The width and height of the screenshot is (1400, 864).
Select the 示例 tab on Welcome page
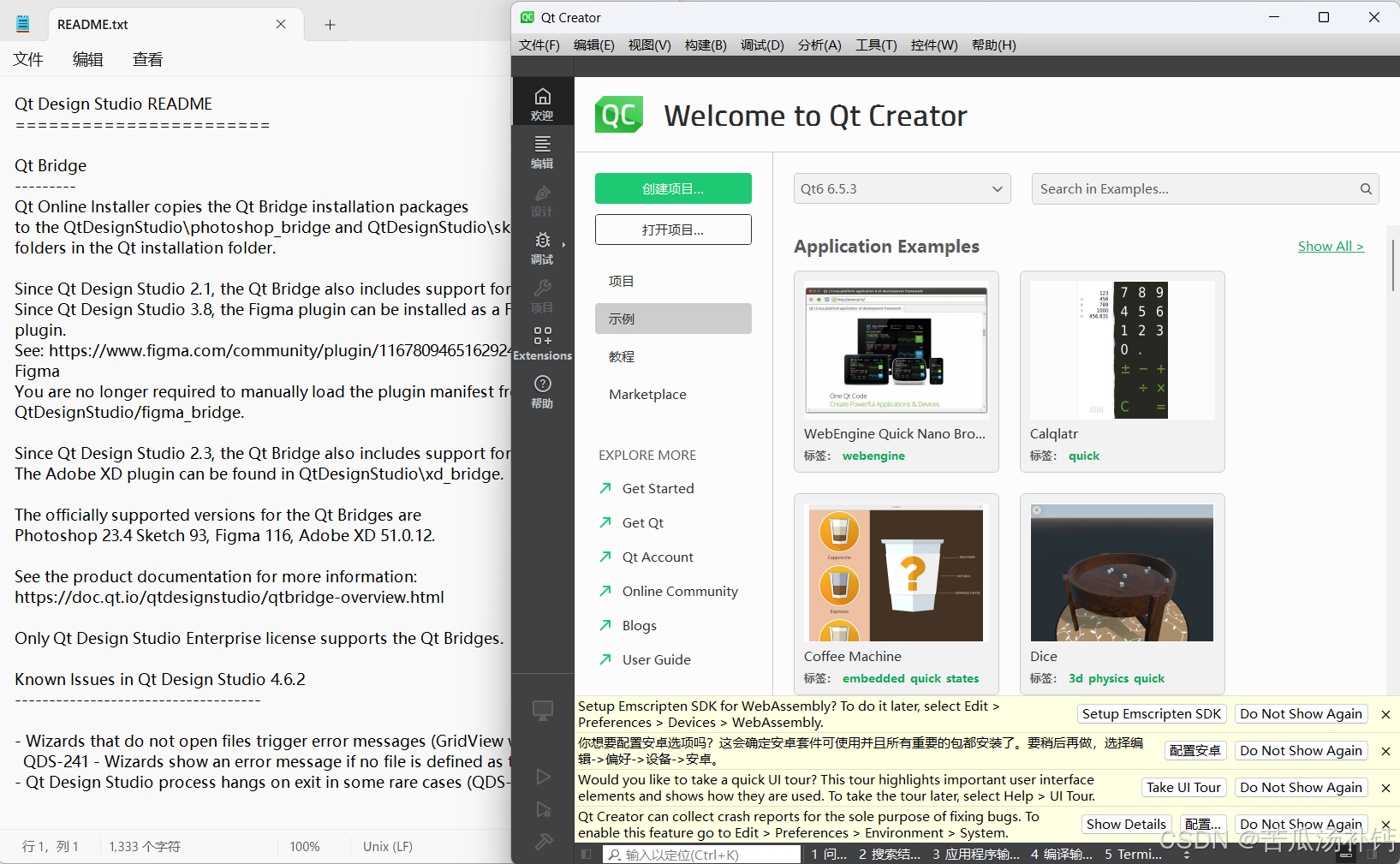click(673, 319)
